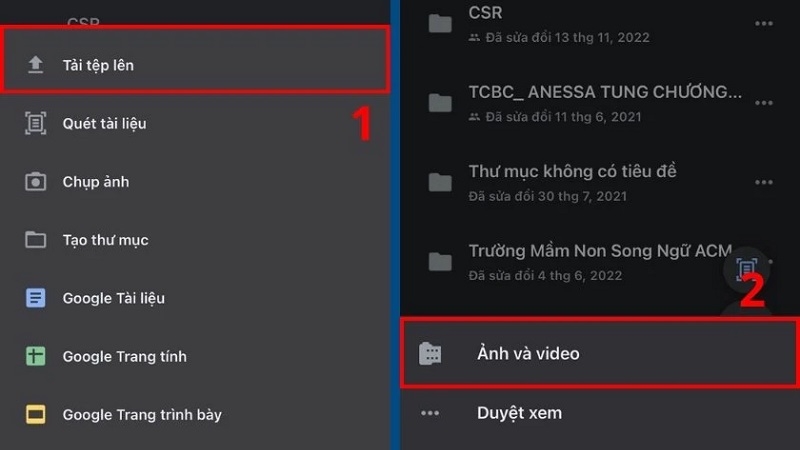Viewport: 800px width, 450px height.
Task: Choose Ảnh và video option
Action: tap(599, 353)
